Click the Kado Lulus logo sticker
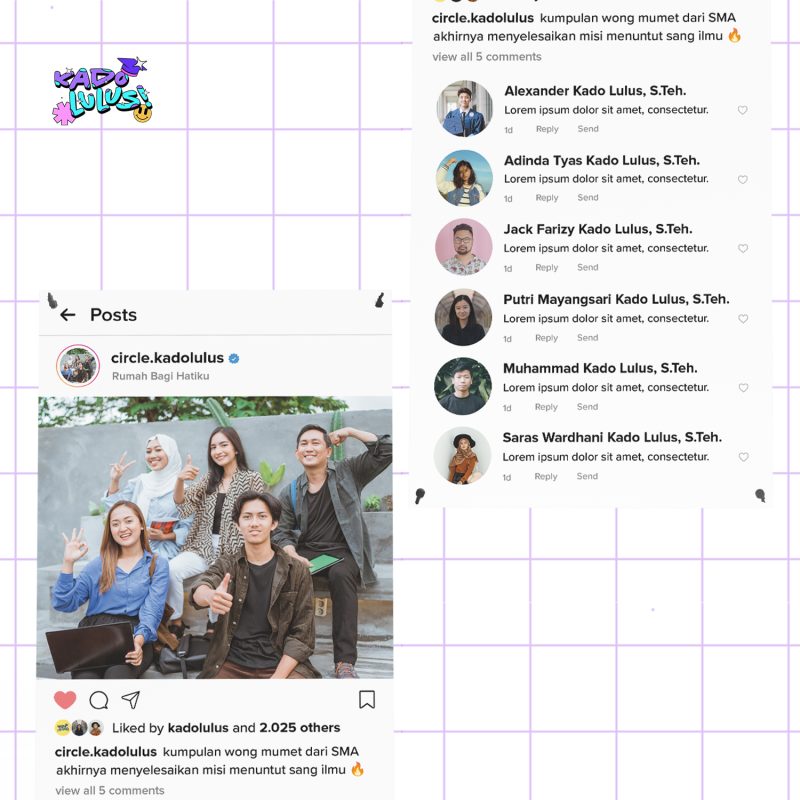 [103, 91]
